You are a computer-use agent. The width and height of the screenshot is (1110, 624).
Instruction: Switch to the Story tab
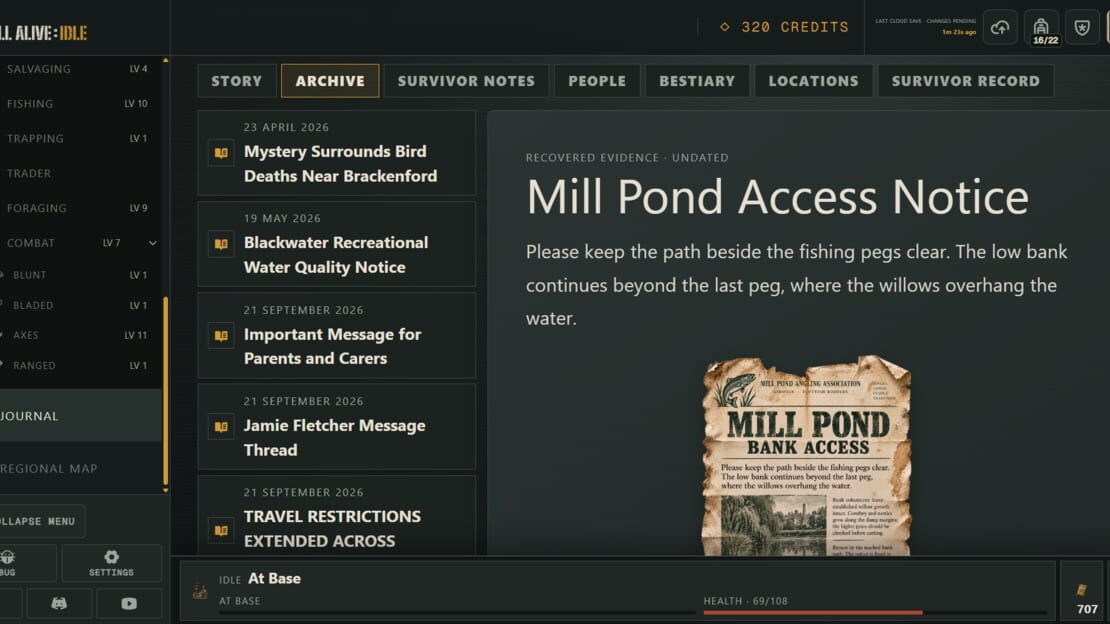(x=236, y=81)
